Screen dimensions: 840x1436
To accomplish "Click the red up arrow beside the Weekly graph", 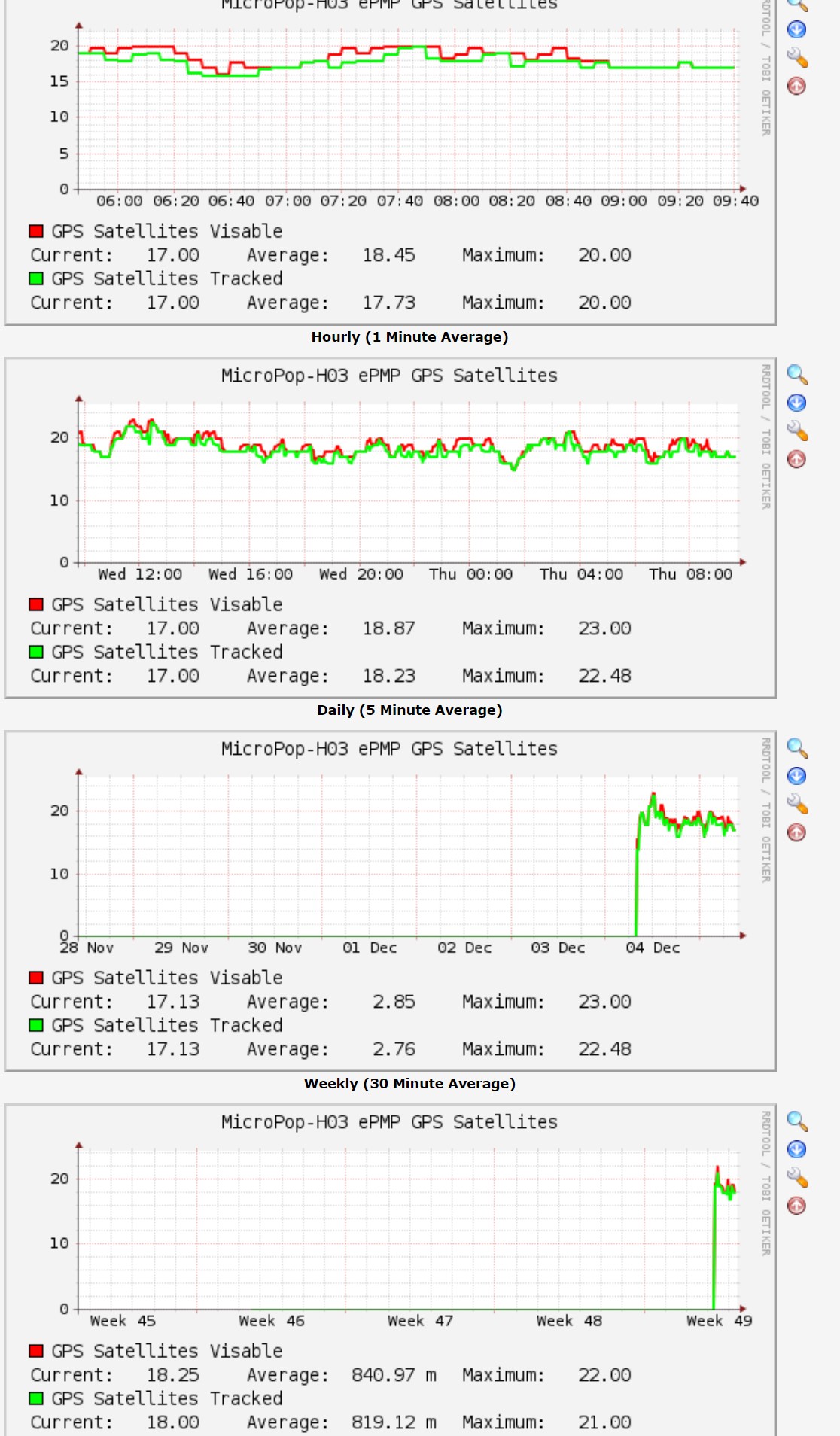I will click(796, 832).
